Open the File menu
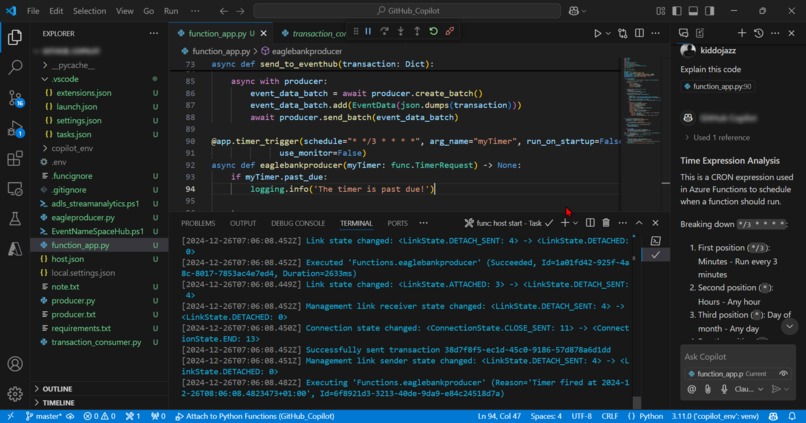 33,11
